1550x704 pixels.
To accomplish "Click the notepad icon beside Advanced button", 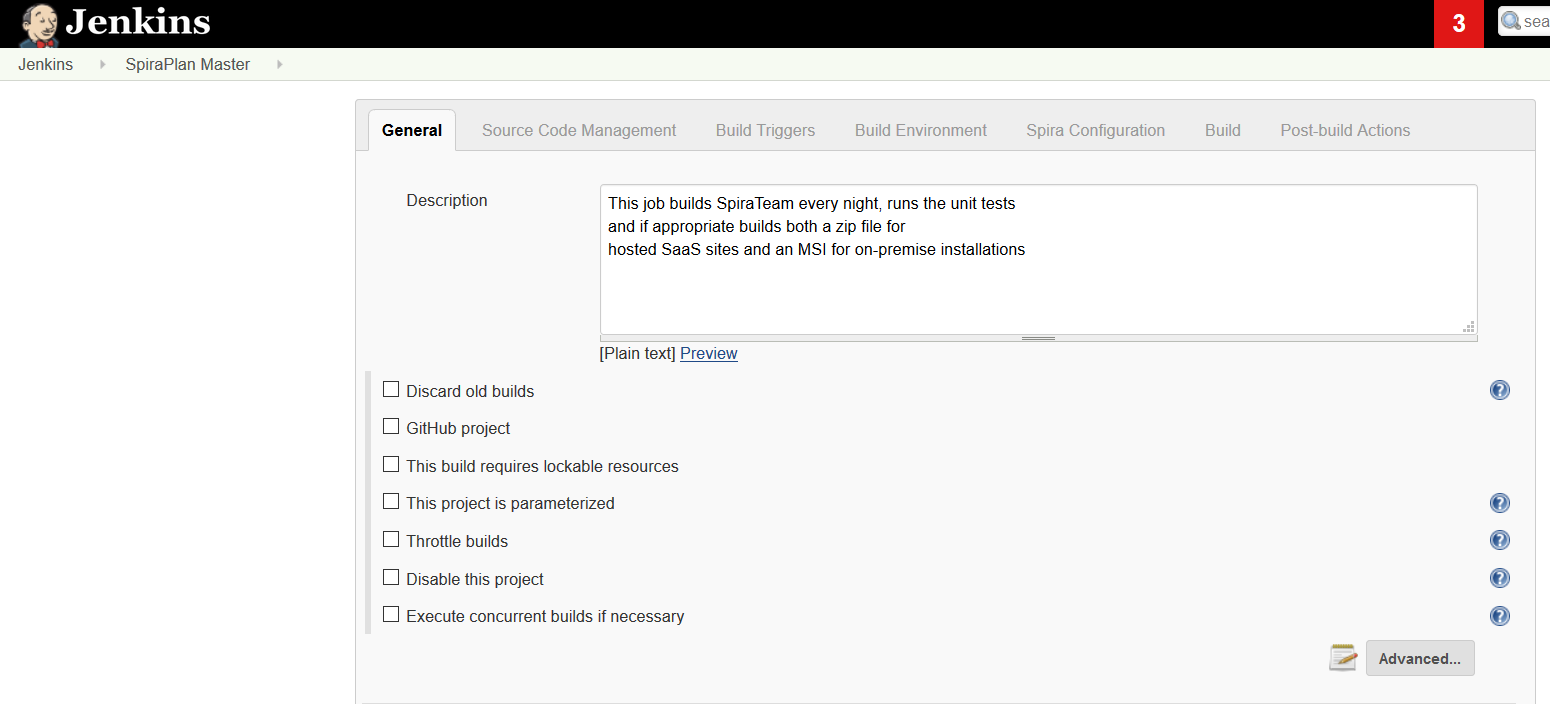I will click(x=1343, y=658).
